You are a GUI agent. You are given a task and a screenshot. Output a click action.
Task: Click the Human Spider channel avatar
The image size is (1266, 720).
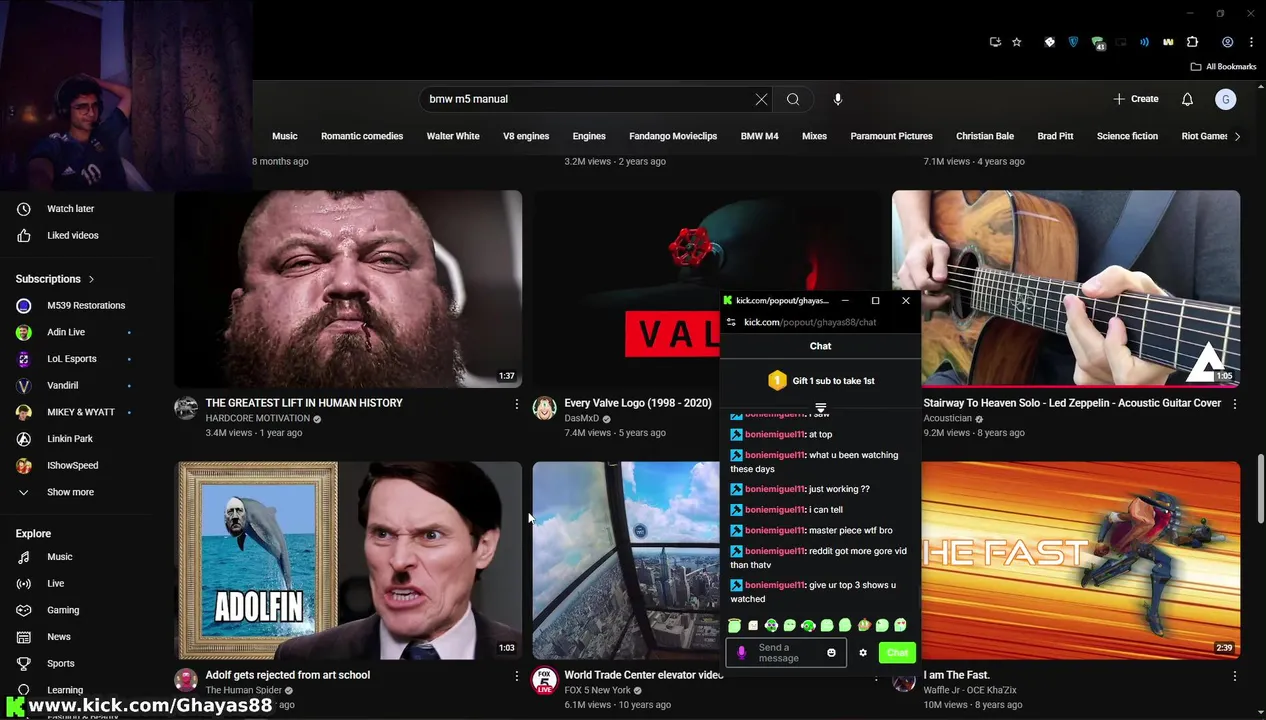pyautogui.click(x=186, y=680)
